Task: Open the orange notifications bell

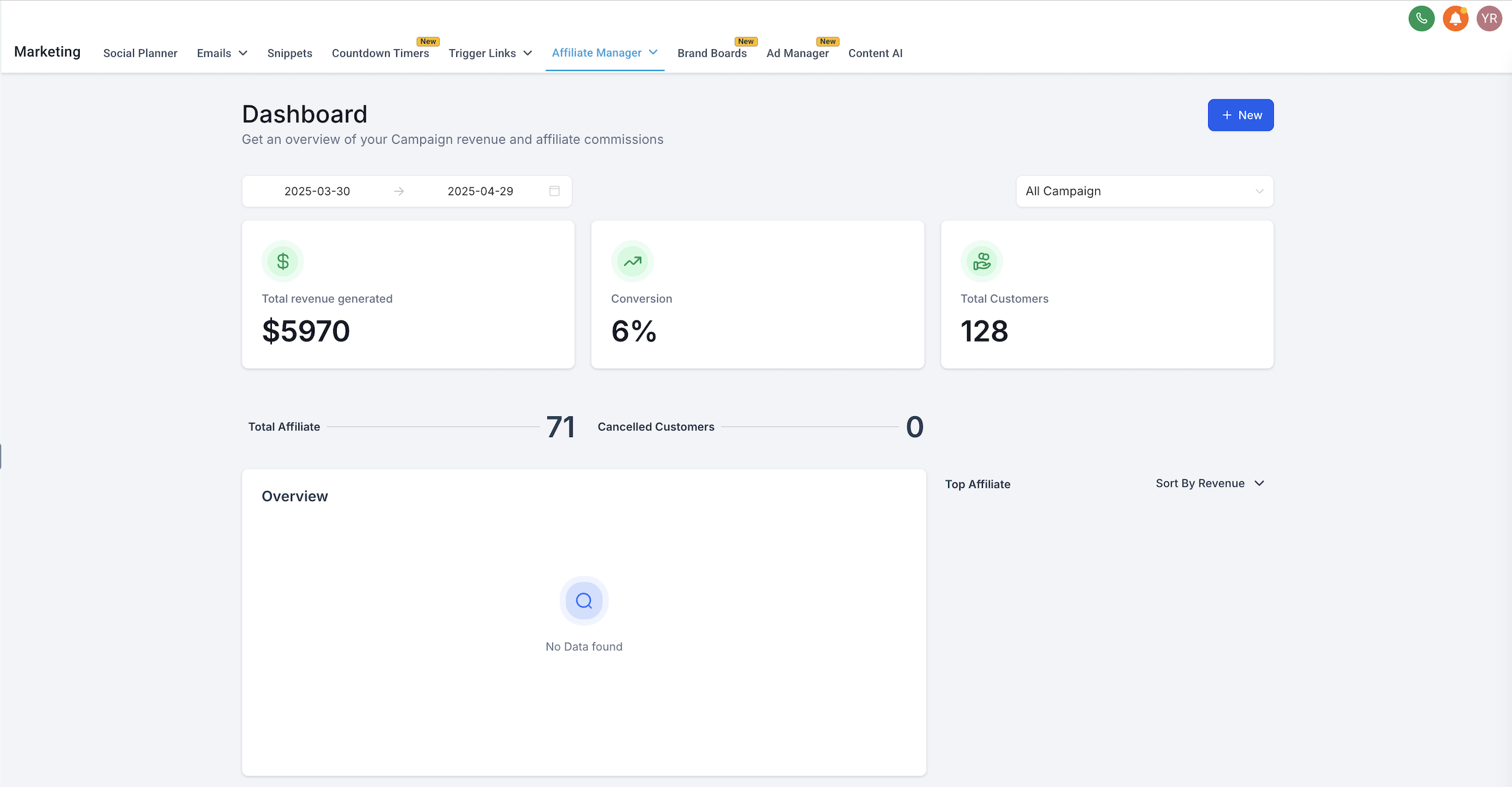Action: click(1455, 18)
